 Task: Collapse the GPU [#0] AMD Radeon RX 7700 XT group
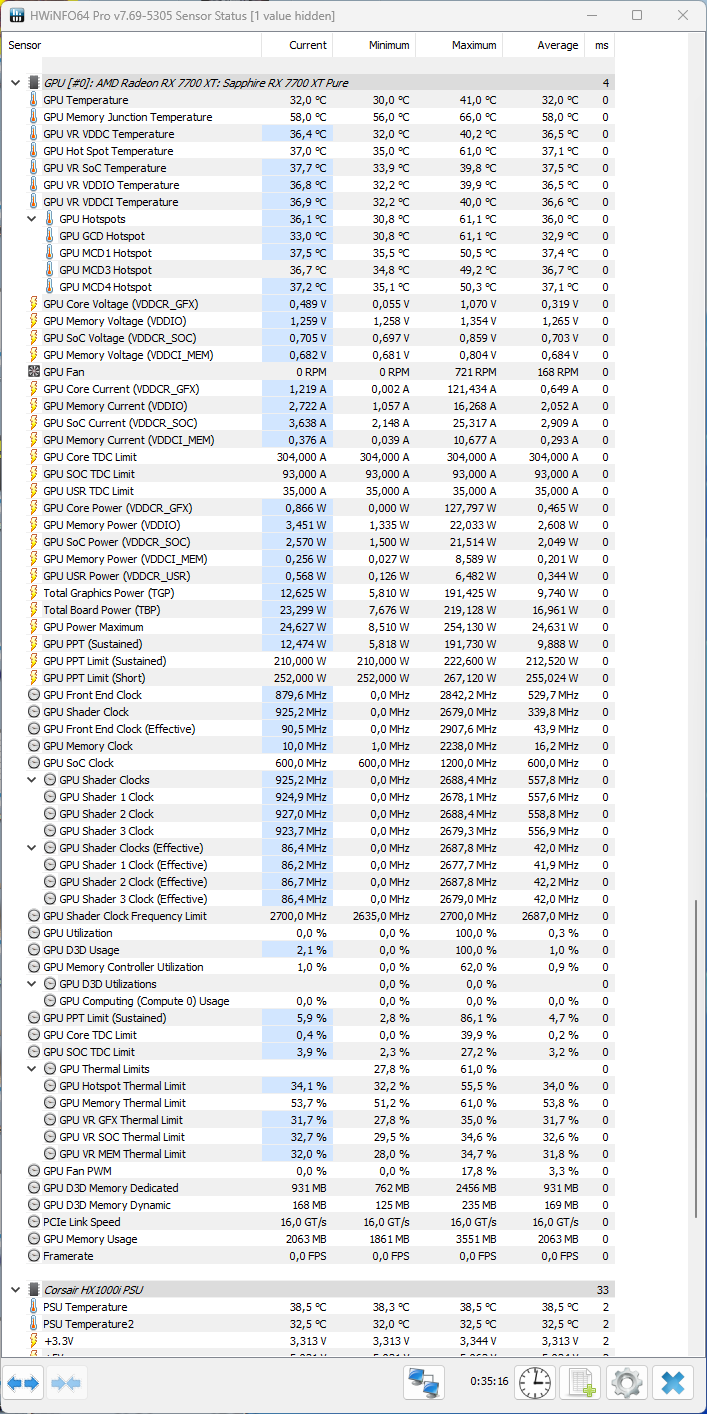(x=15, y=83)
